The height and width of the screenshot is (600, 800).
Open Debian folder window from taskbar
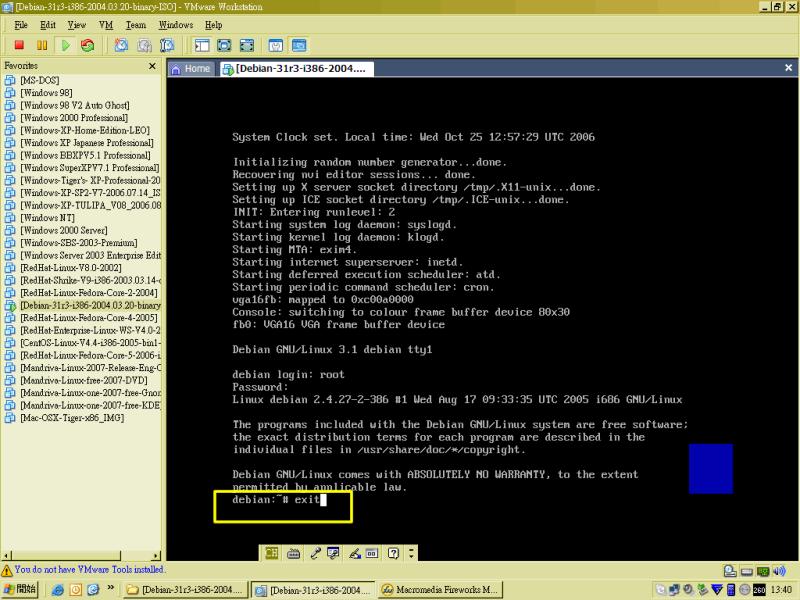[186, 590]
